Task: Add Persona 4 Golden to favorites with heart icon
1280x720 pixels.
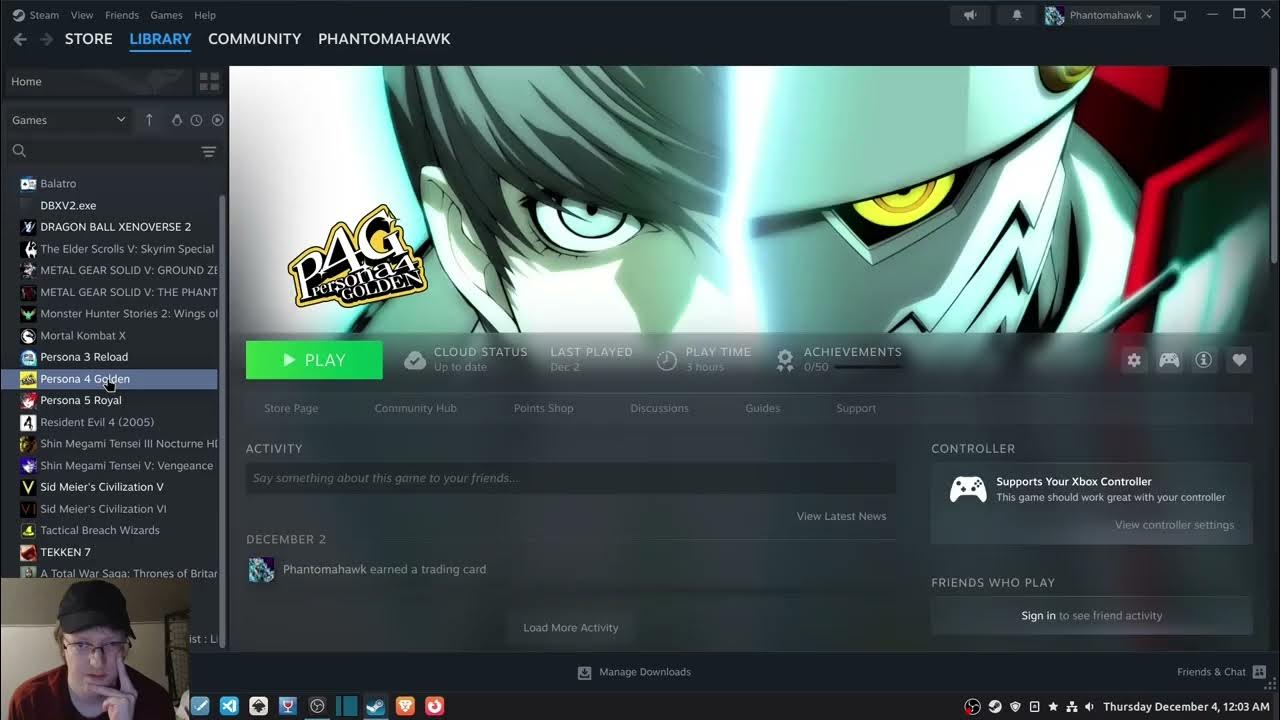Action: (1239, 360)
